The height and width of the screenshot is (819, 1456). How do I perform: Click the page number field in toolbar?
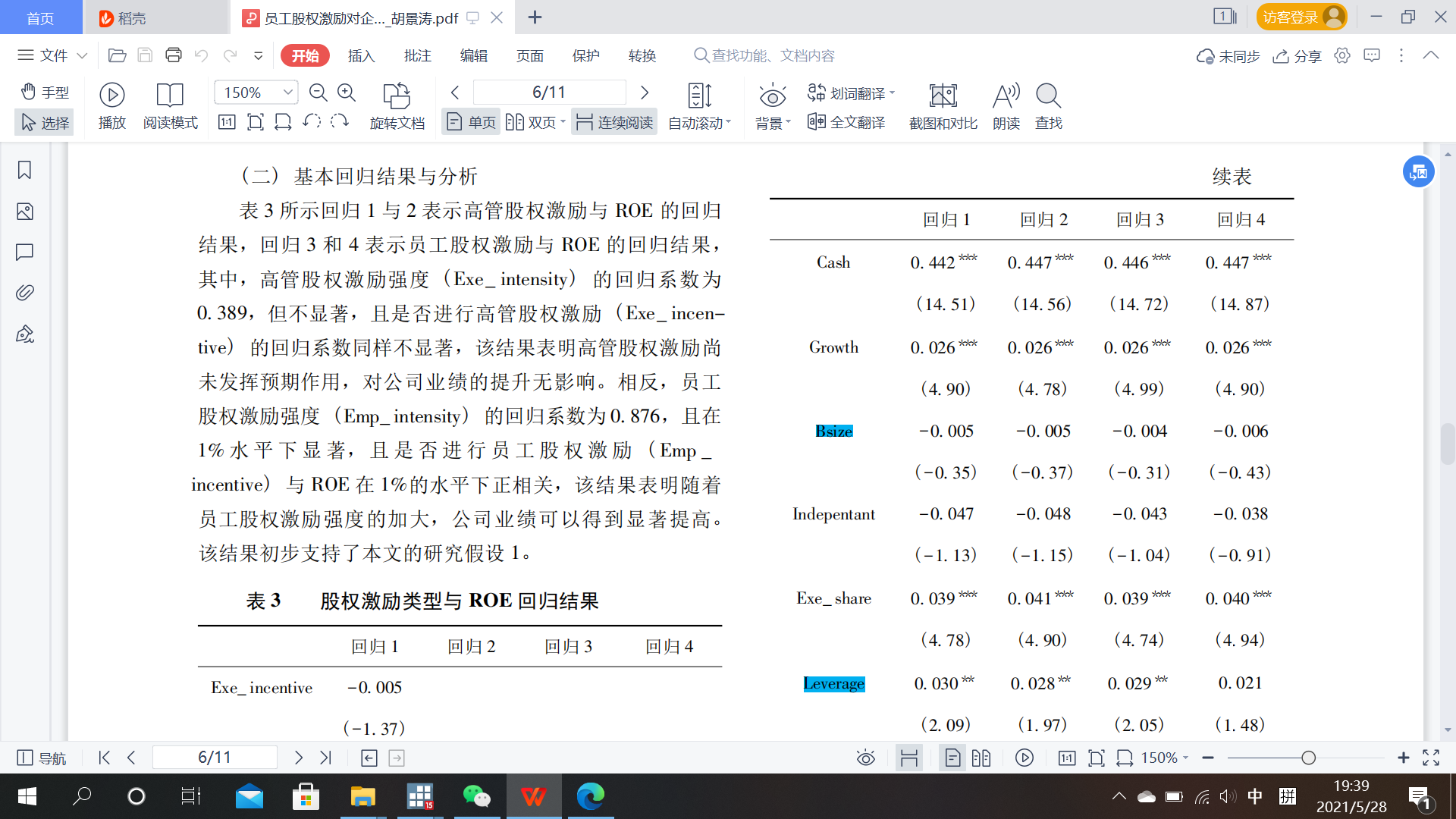[549, 93]
